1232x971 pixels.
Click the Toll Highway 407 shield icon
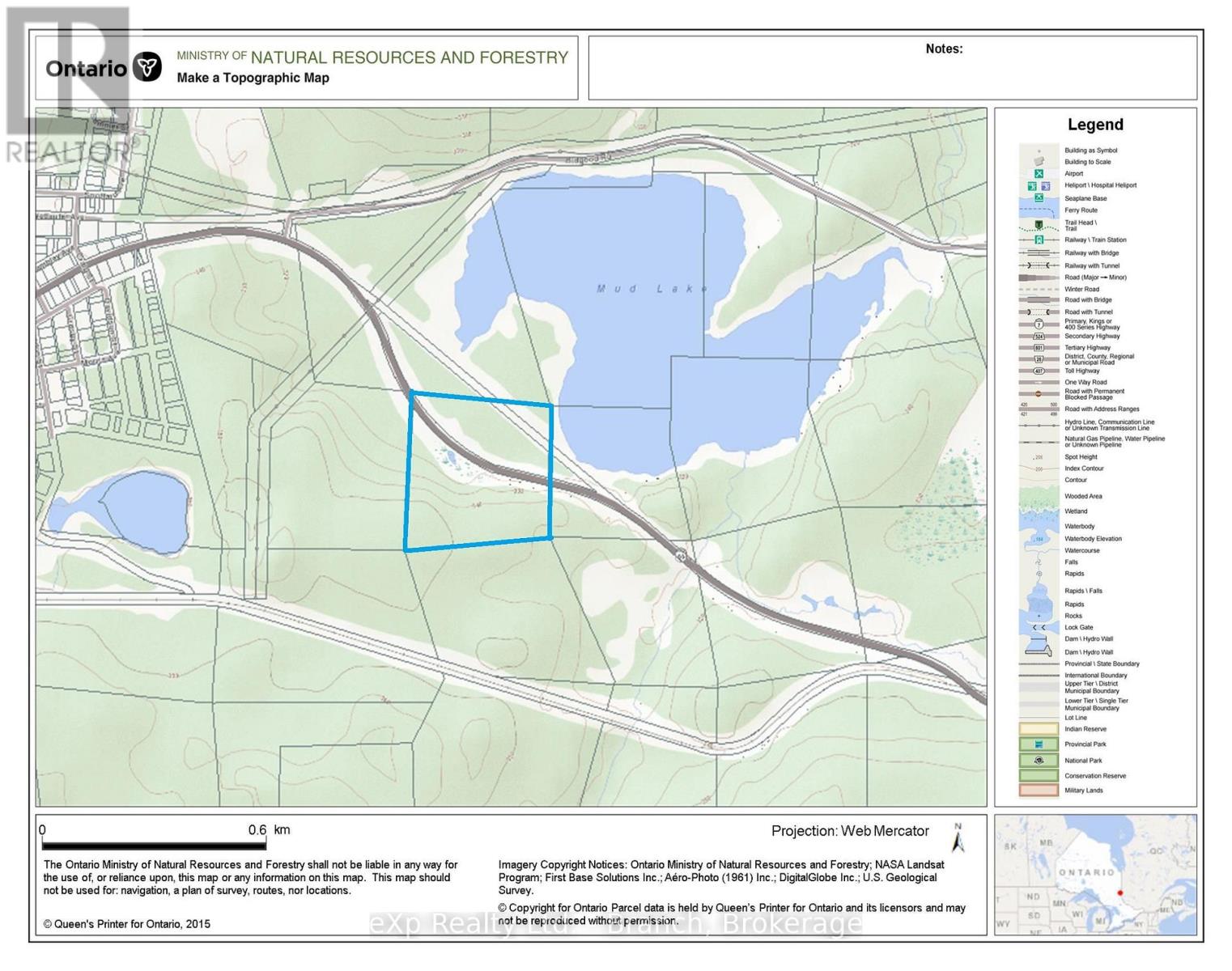(1039, 371)
